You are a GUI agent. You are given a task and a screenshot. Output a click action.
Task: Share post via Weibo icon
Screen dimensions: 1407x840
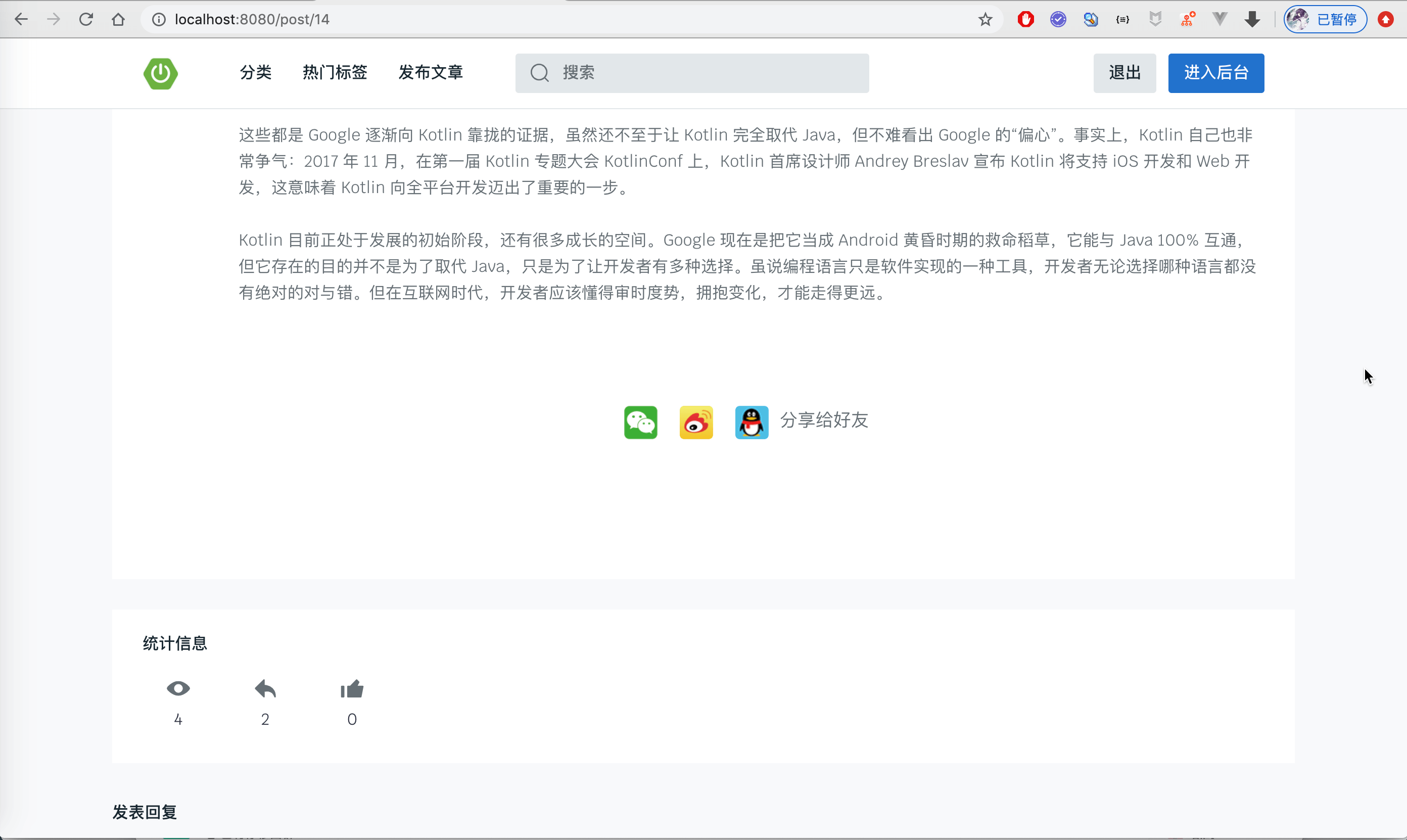[x=695, y=422]
